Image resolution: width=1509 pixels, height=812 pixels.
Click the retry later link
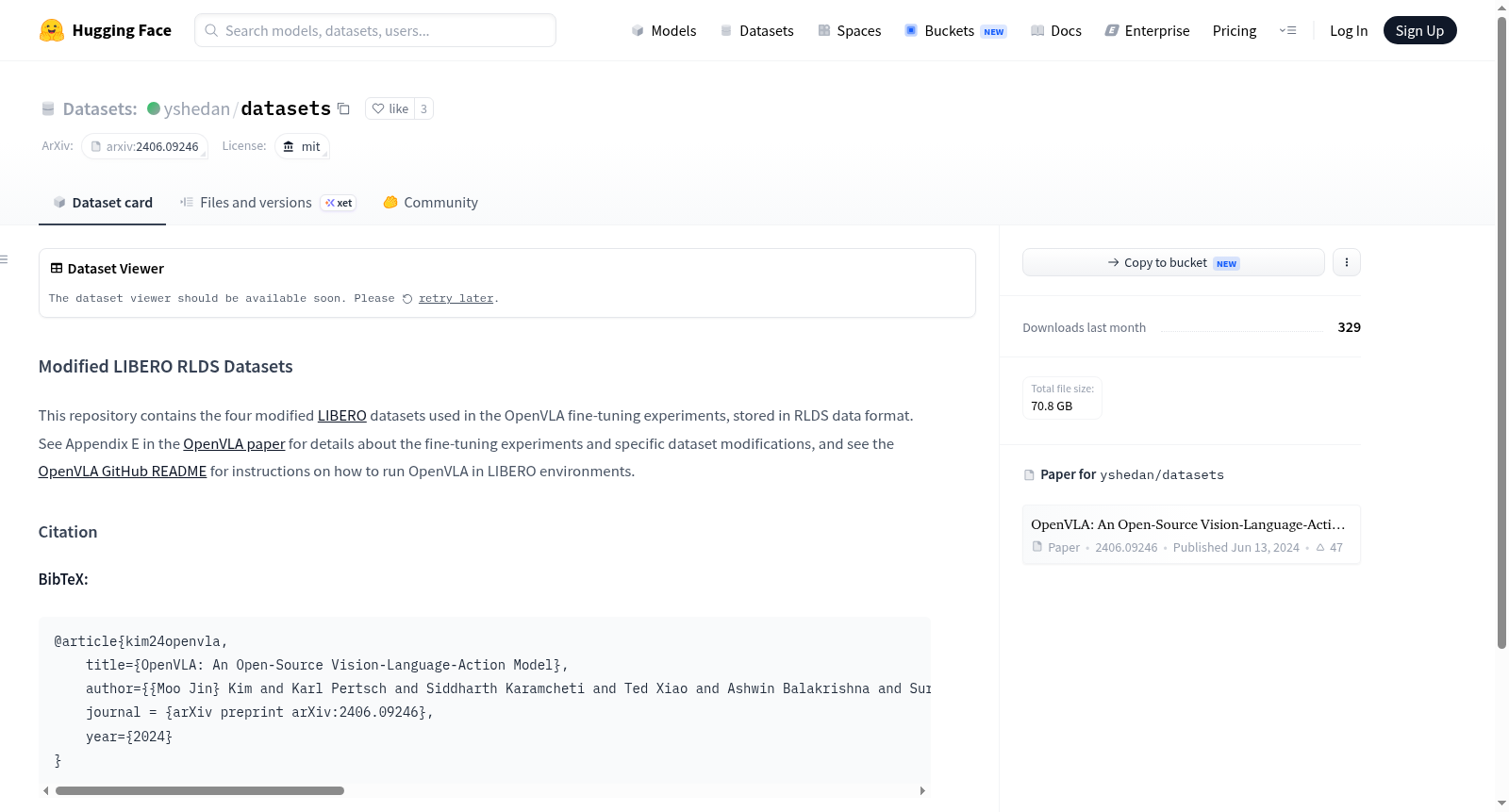pyautogui.click(x=456, y=299)
